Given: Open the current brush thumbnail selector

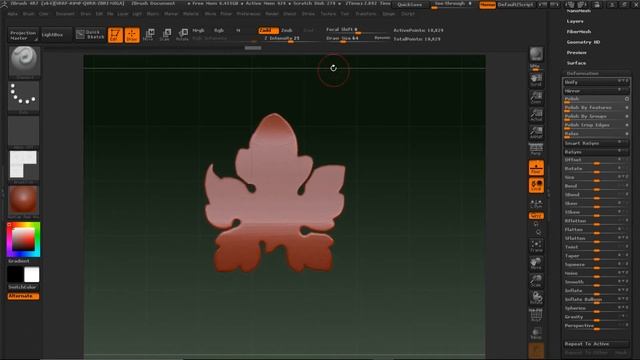Looking at the screenshot, I should click(24, 61).
